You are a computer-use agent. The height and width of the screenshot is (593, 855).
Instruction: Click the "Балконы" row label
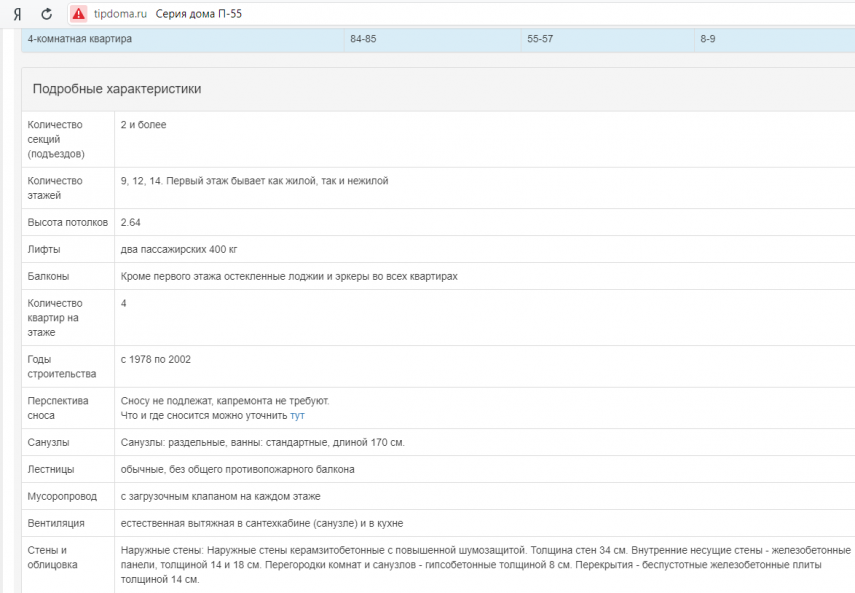tap(49, 276)
